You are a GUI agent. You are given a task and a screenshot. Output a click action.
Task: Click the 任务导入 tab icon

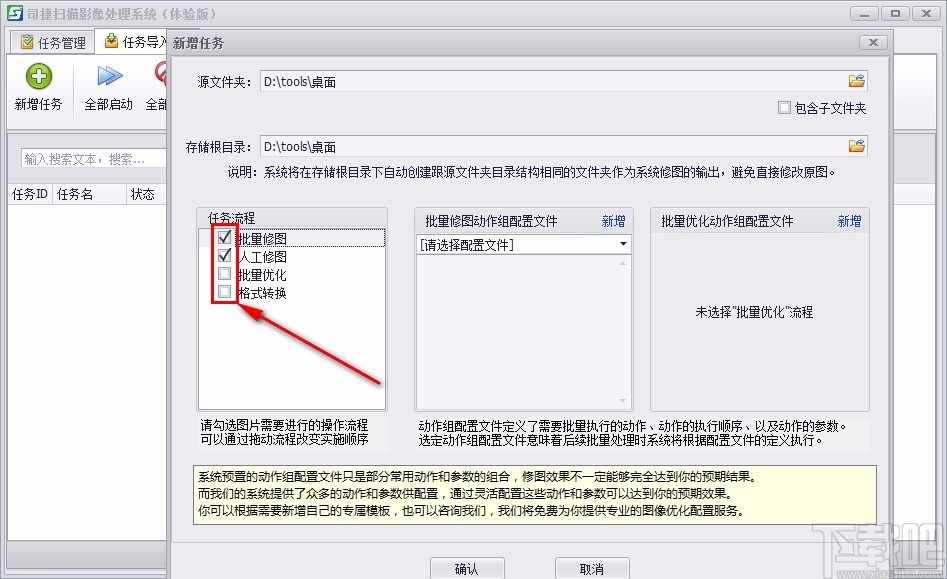click(111, 41)
